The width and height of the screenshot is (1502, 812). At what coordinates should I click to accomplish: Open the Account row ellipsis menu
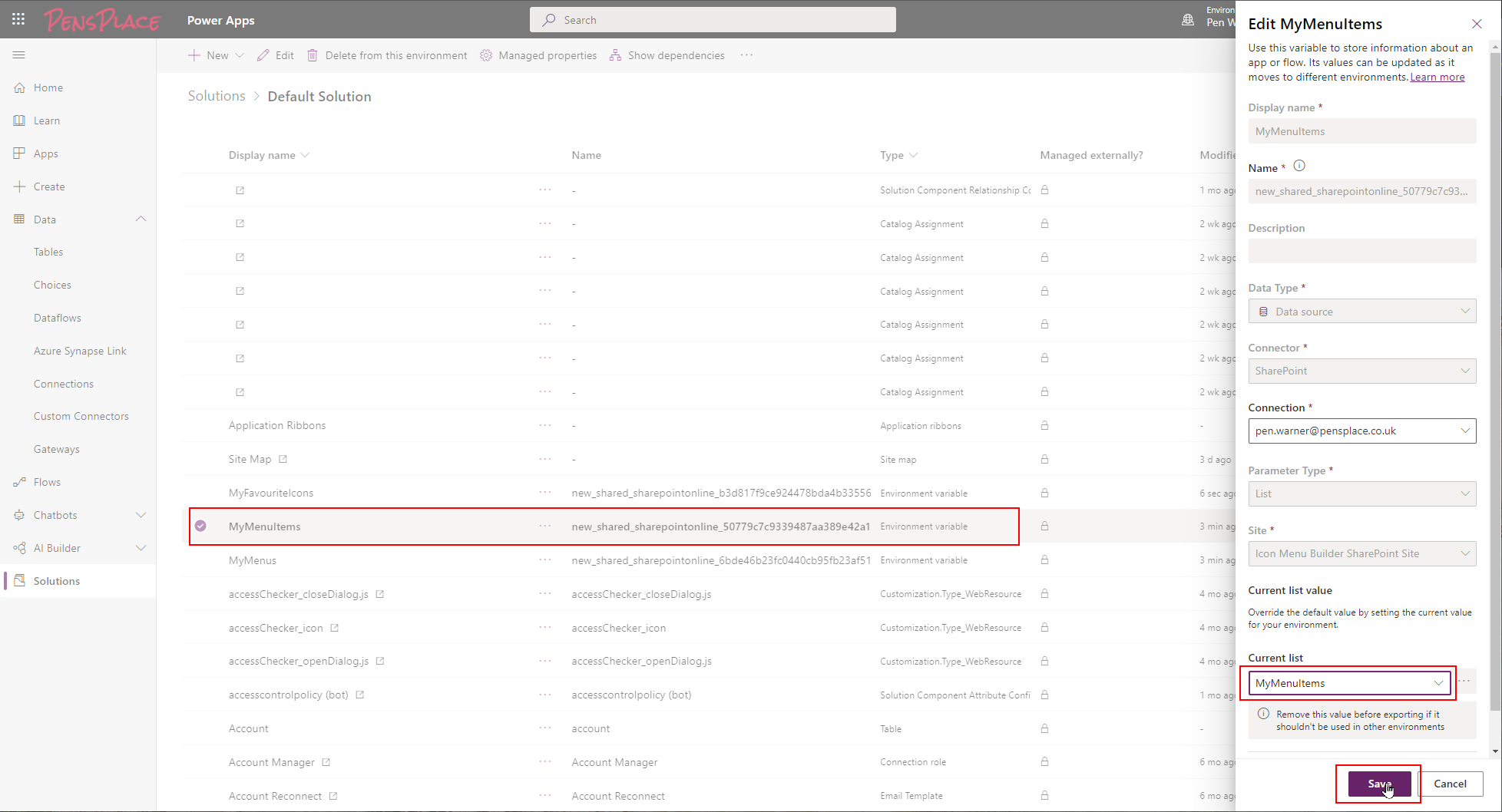pos(545,728)
